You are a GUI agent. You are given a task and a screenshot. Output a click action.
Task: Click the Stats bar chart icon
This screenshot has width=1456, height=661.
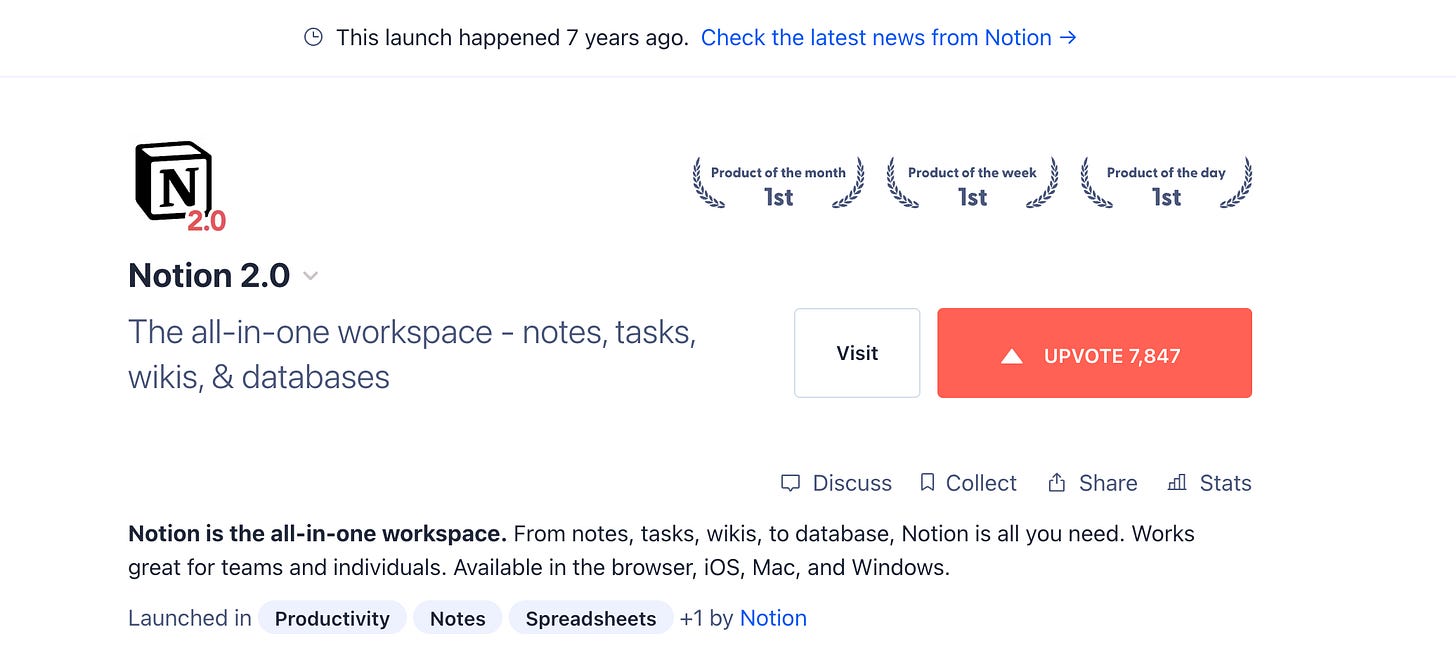1177,483
